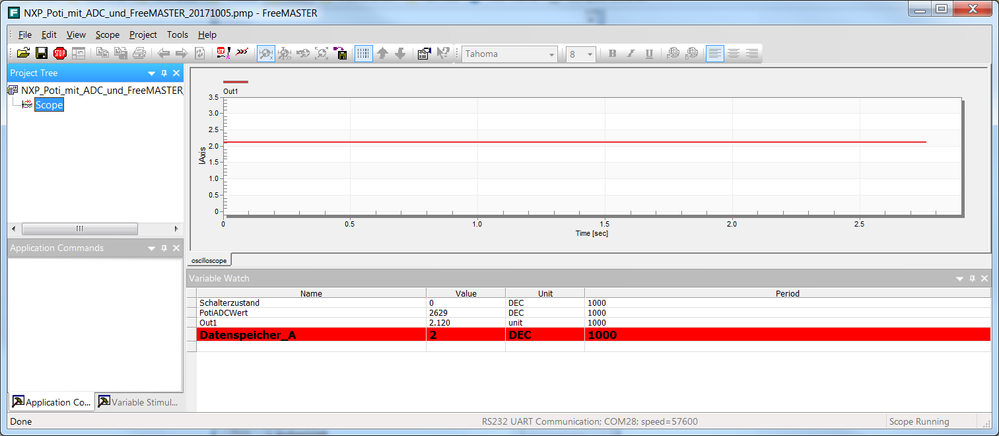
Task: Open Application Commands panel dropdown arrow
Action: click(x=152, y=248)
